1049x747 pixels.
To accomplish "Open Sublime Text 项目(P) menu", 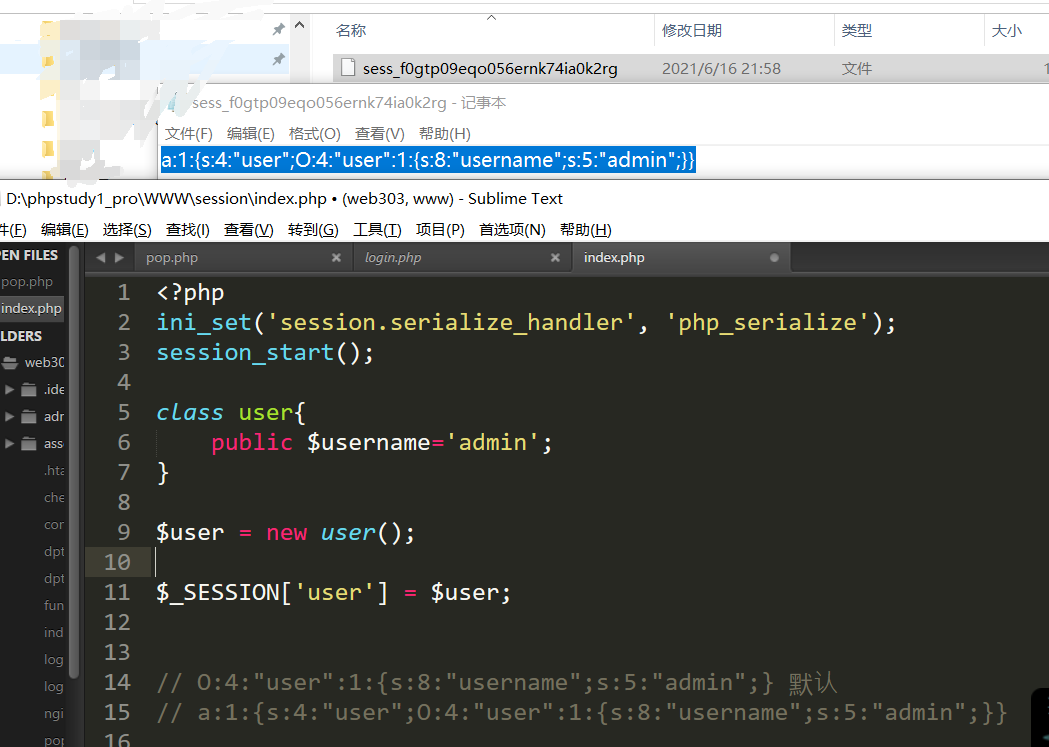I will click(x=440, y=230).
